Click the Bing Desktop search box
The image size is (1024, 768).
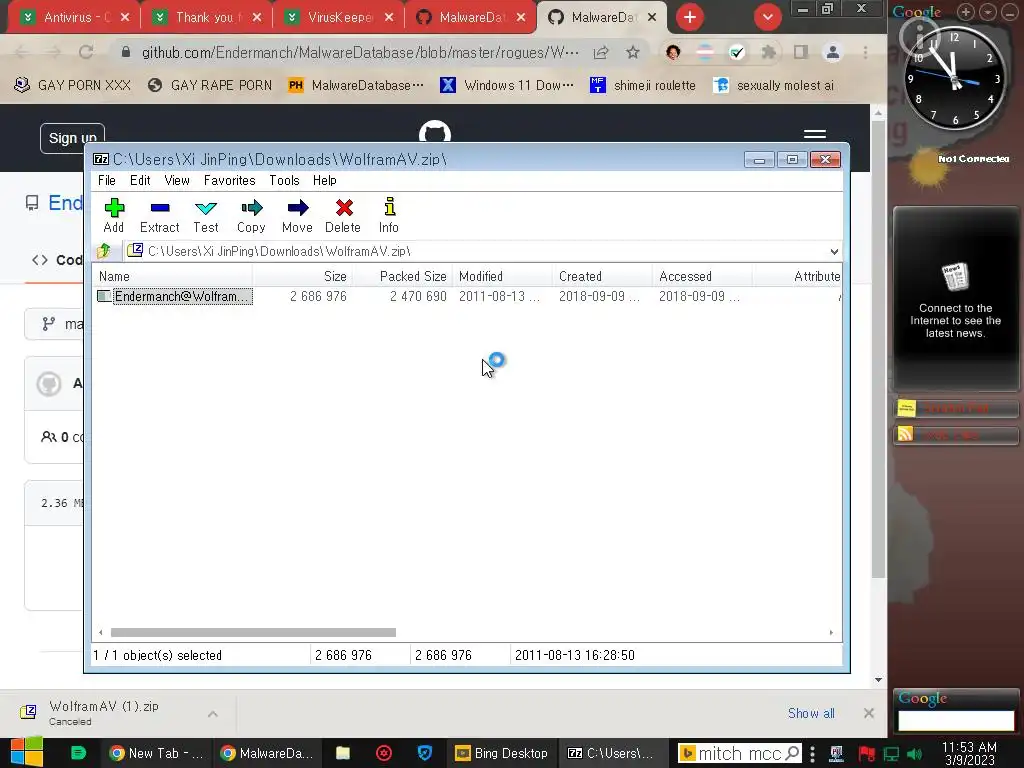(x=739, y=753)
